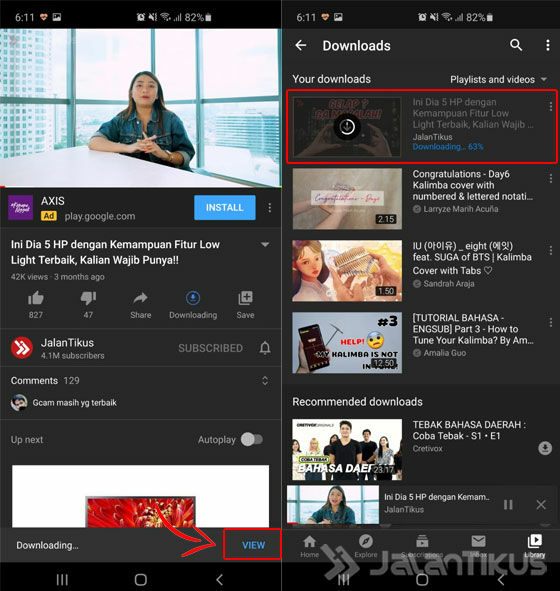The width and height of the screenshot is (560, 591).
Task: Tap the video progress bar under the player
Action: click(x=141, y=187)
